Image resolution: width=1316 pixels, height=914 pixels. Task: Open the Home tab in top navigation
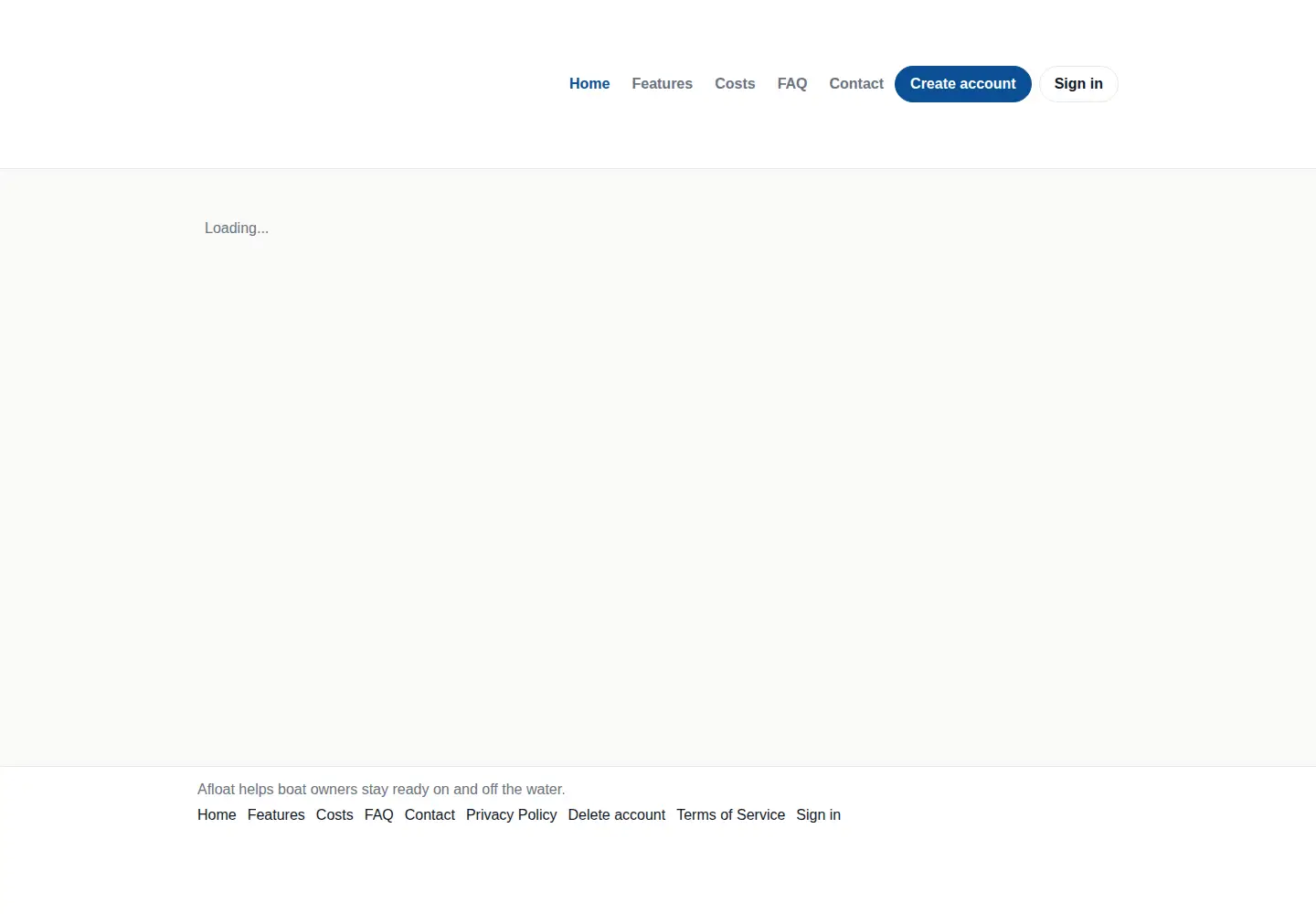coord(589,84)
